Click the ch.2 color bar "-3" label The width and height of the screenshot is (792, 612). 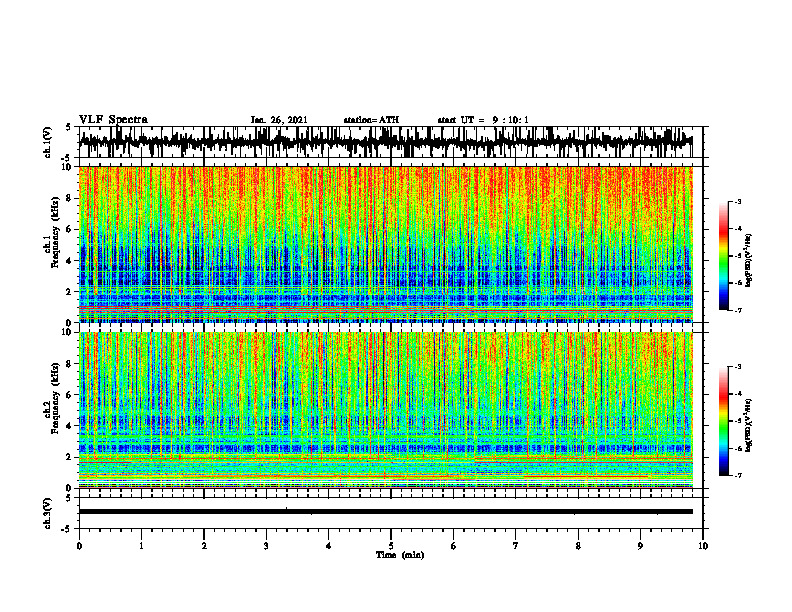click(x=737, y=367)
